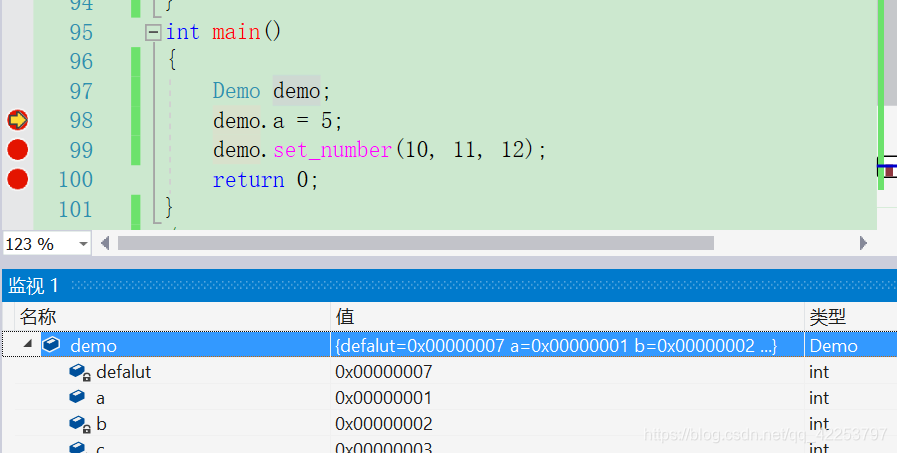Click the int keyword on line 95
Image resolution: width=897 pixels, height=453 pixels.
coord(182,32)
